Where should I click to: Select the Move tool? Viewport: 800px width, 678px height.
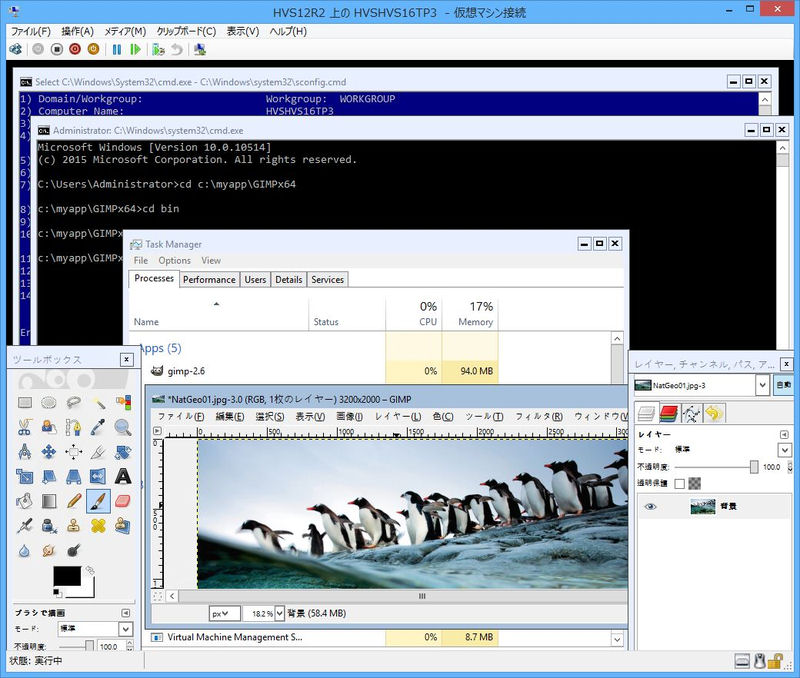(x=49, y=451)
